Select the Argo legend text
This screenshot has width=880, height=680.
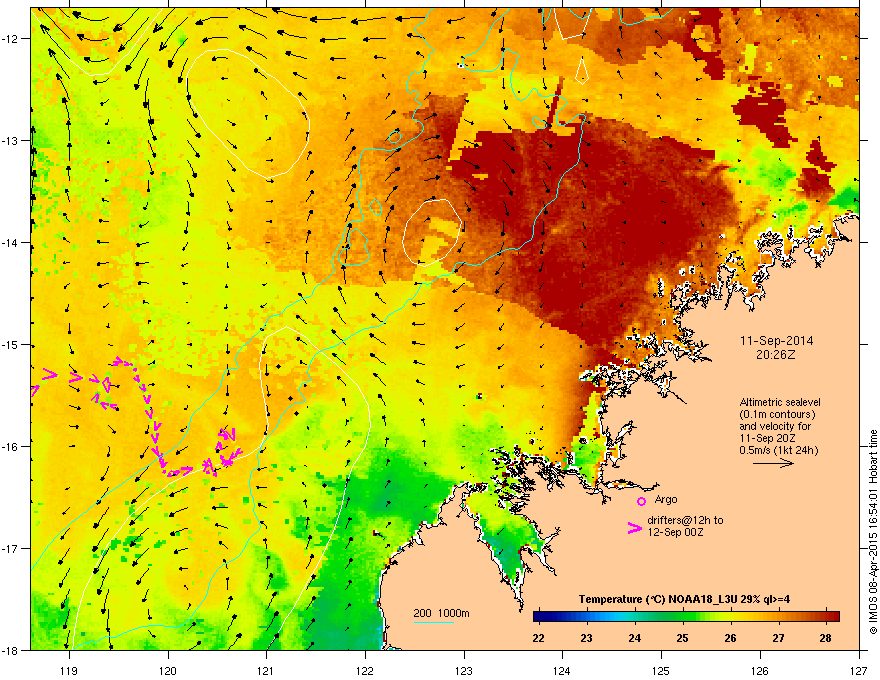(666, 499)
